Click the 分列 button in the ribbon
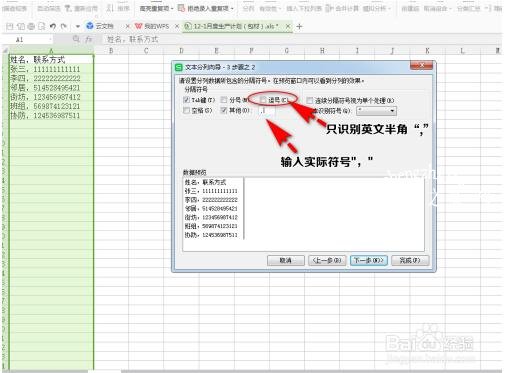The height and width of the screenshot is (373, 505). pyautogui.click(x=248, y=8)
